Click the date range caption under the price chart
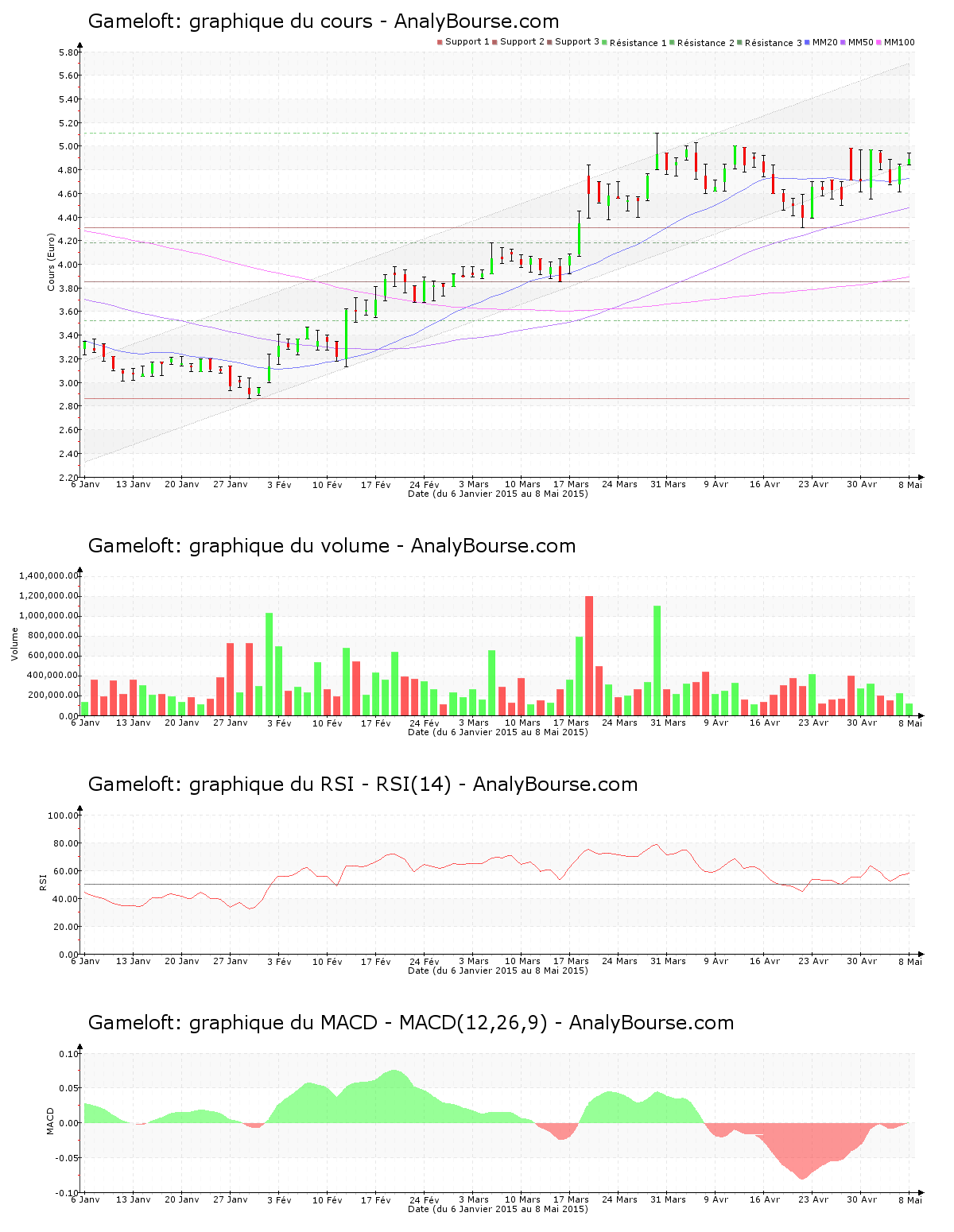Screen dimensions: 954x1232 (x=498, y=494)
